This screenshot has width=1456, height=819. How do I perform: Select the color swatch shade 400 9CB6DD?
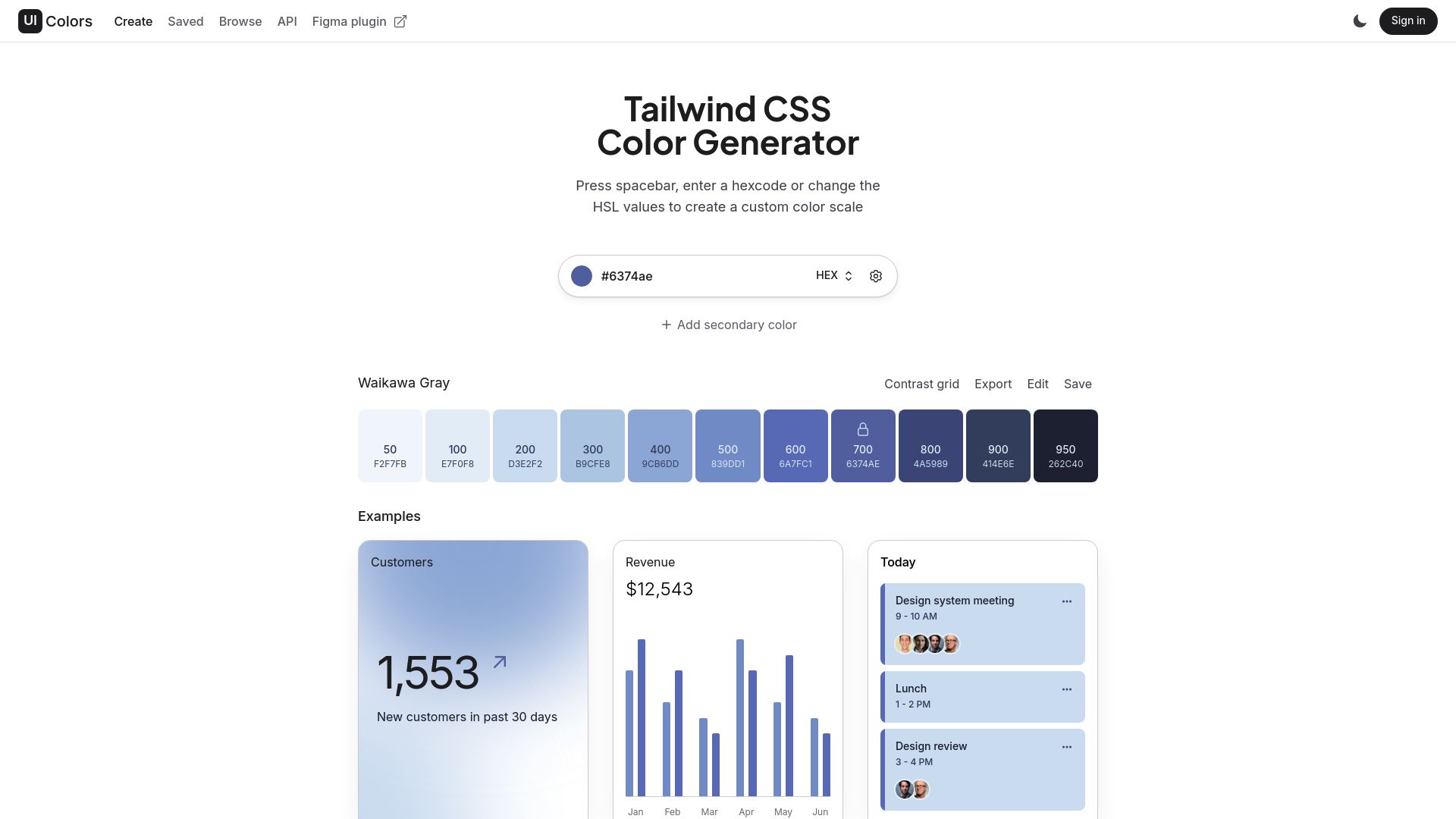click(660, 445)
